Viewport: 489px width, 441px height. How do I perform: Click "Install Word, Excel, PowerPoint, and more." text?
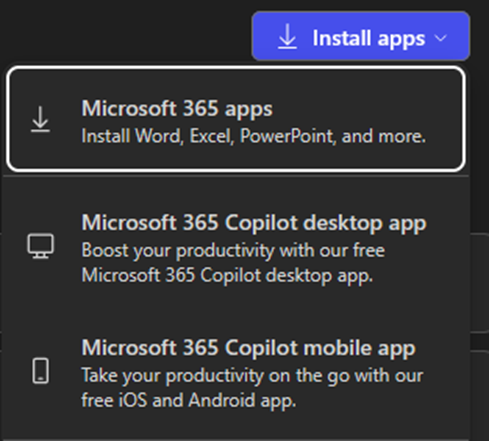coord(253,136)
